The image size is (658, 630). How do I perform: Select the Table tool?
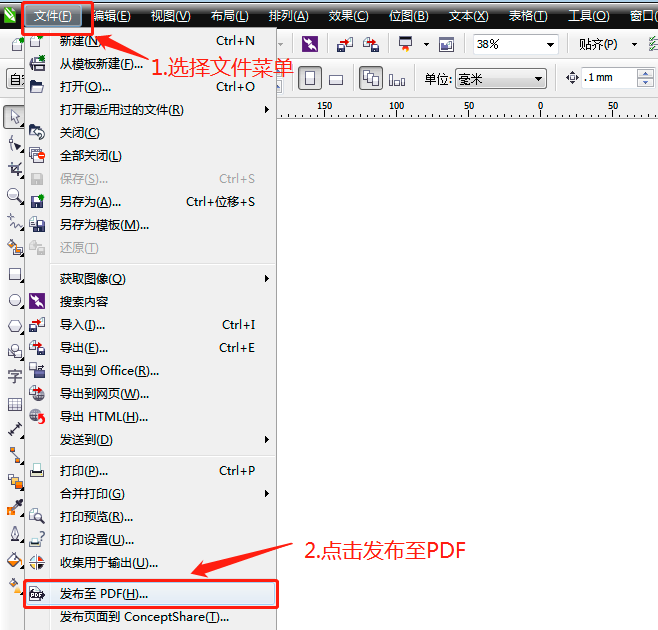[15, 404]
